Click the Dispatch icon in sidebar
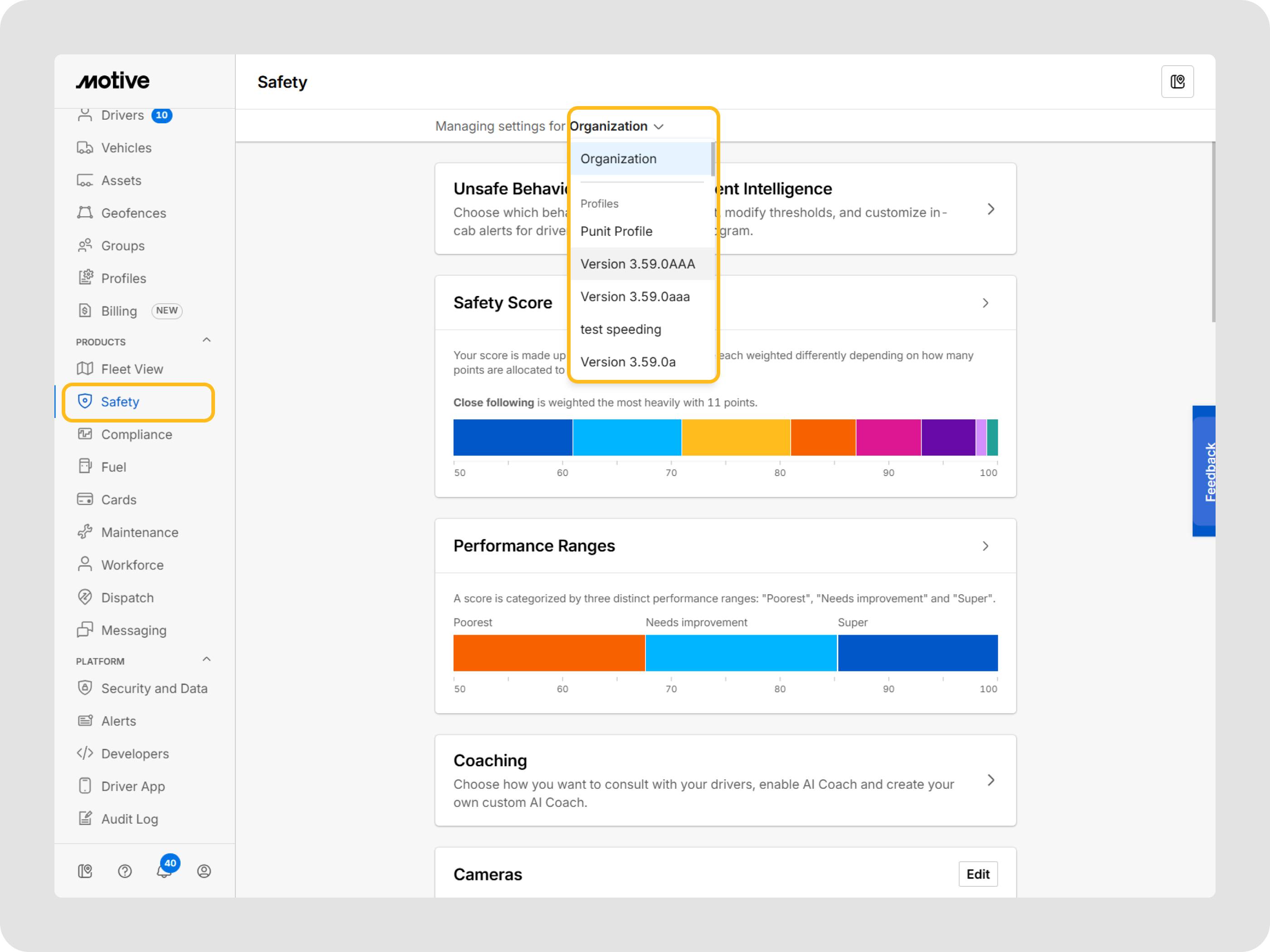The width and height of the screenshot is (1270, 952). 85,597
